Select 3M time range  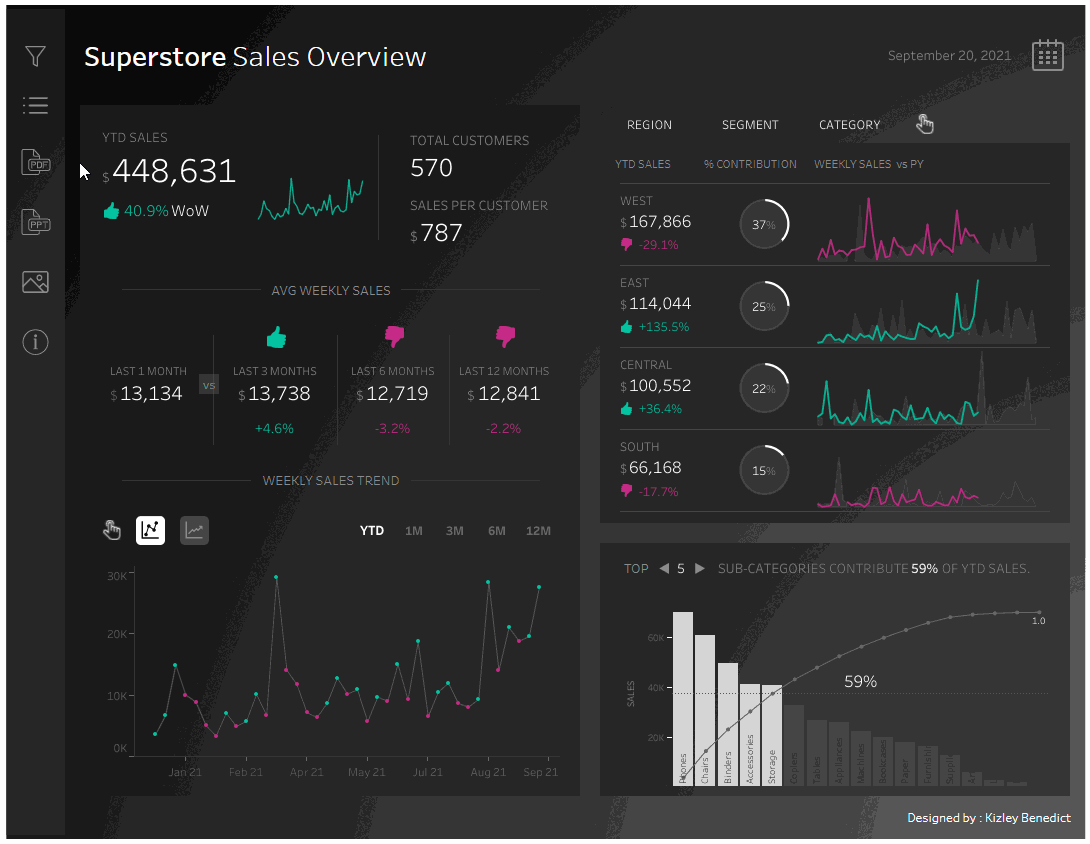455,530
